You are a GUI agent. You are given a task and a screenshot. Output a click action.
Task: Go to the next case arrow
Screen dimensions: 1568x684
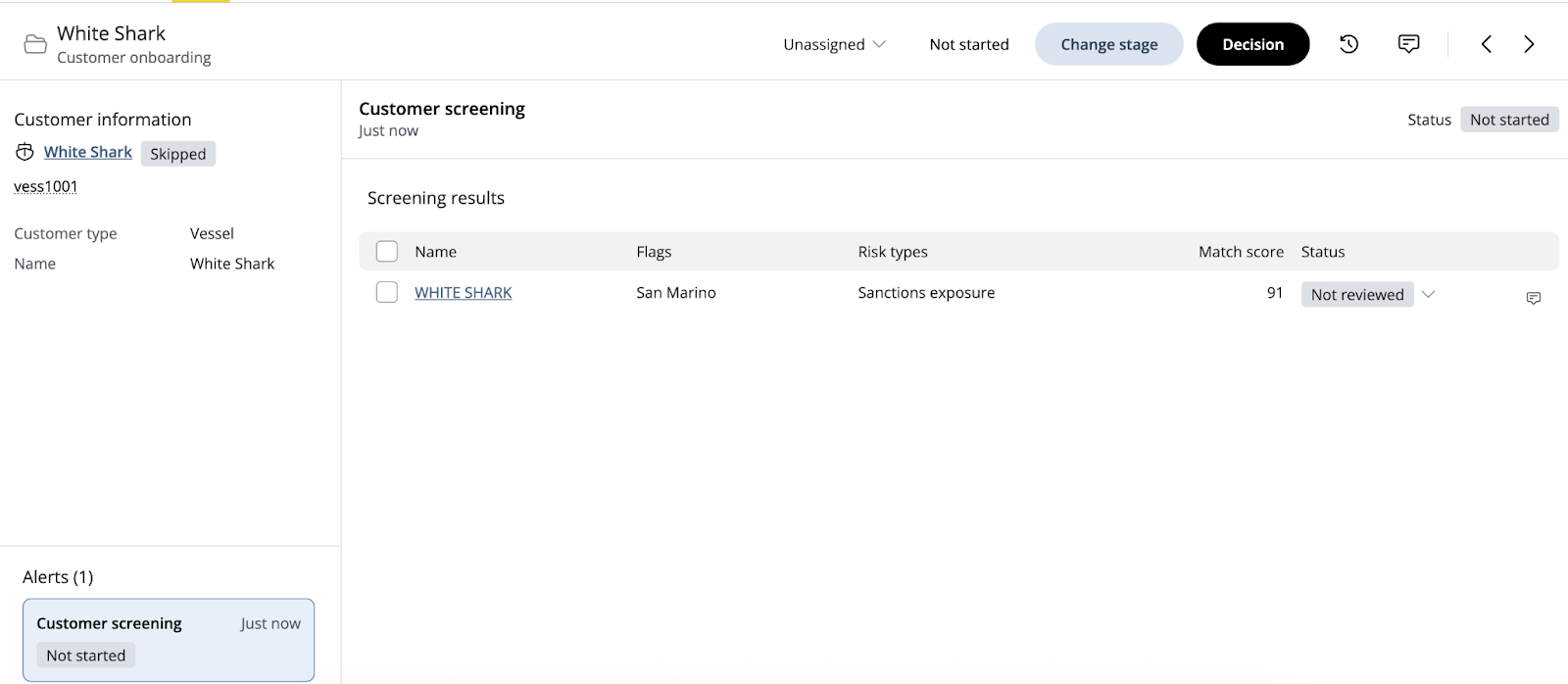point(1529,44)
